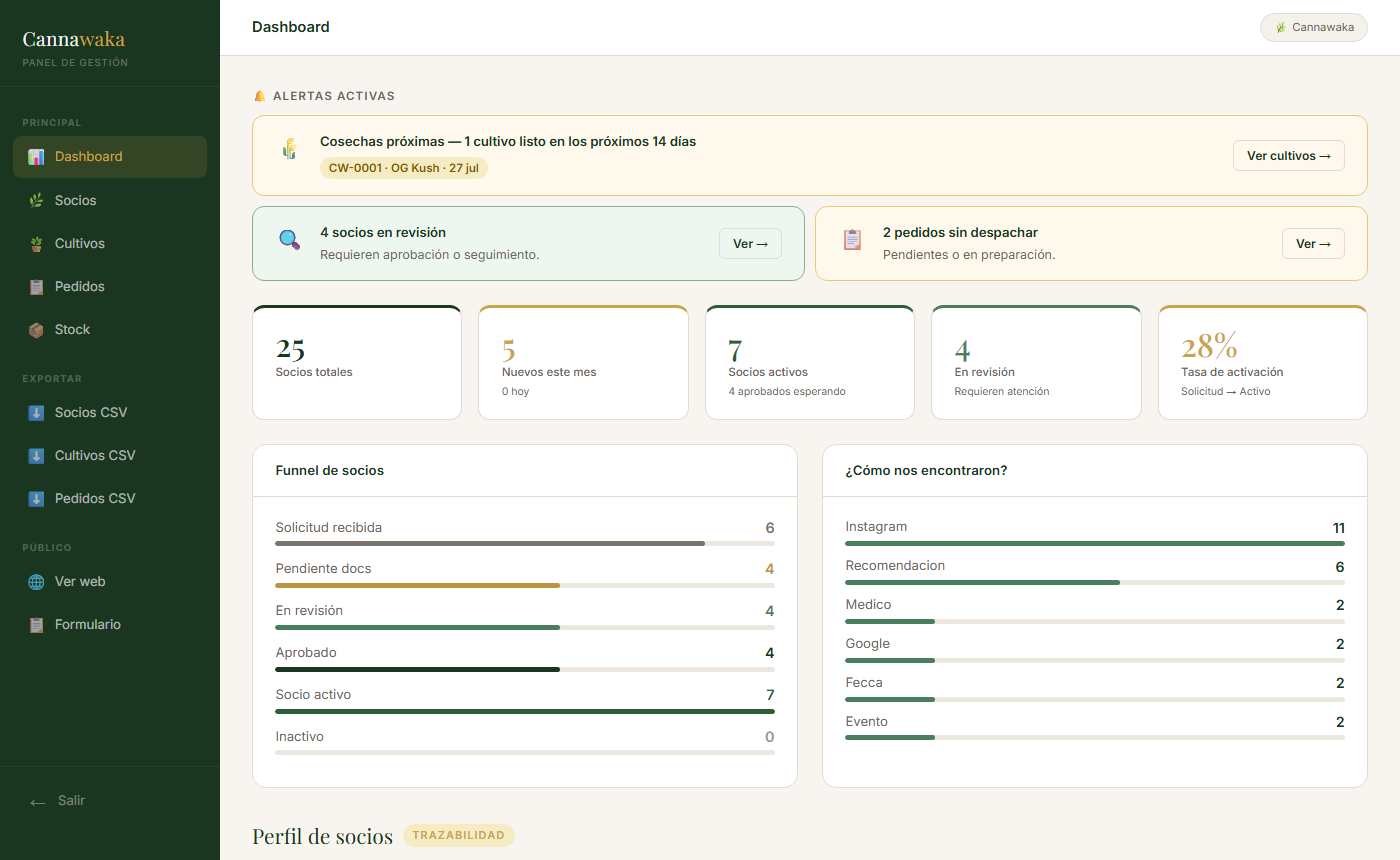Click the Stock box icon
The width and height of the screenshot is (1400, 860).
[x=36, y=330]
